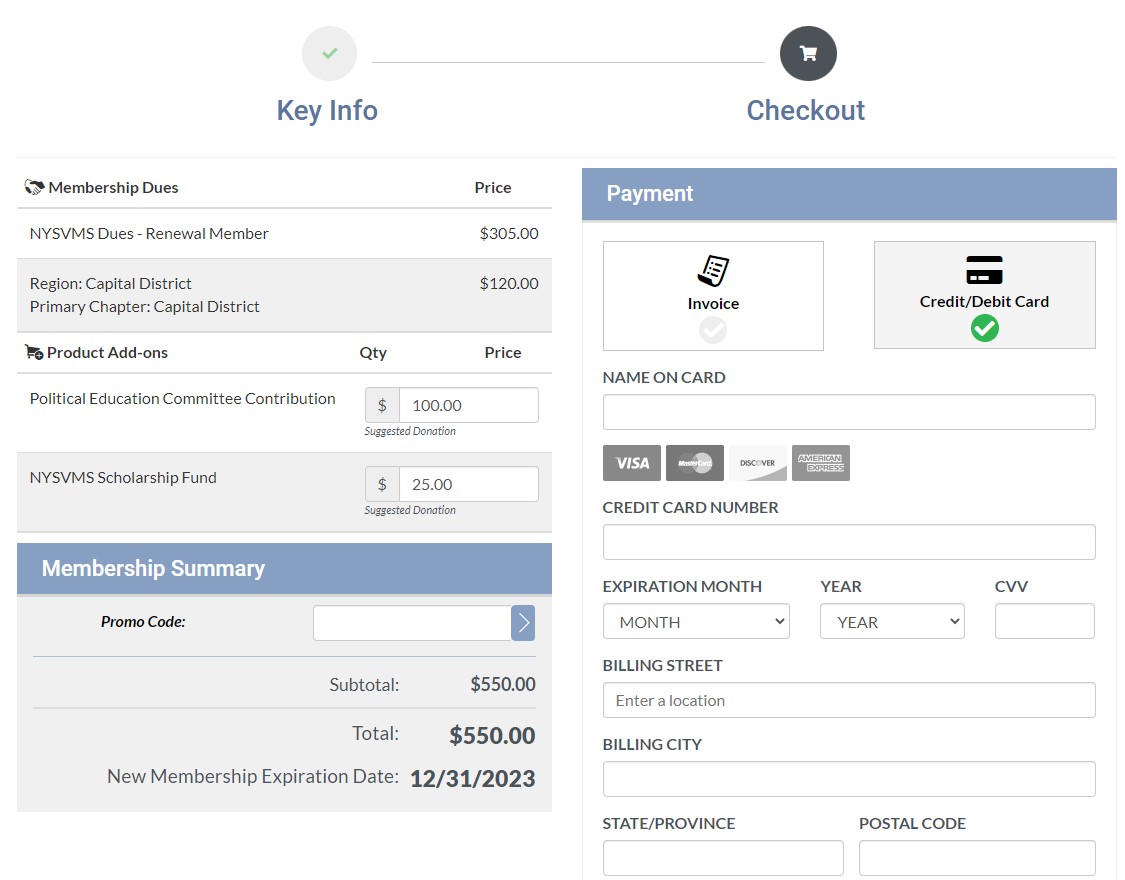Viewport: 1125px width, 880px height.
Task: Click the Promo Code text box
Action: (x=412, y=623)
